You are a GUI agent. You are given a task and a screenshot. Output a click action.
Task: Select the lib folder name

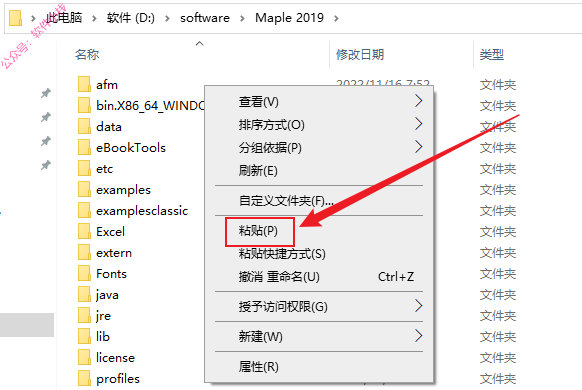click(x=103, y=337)
